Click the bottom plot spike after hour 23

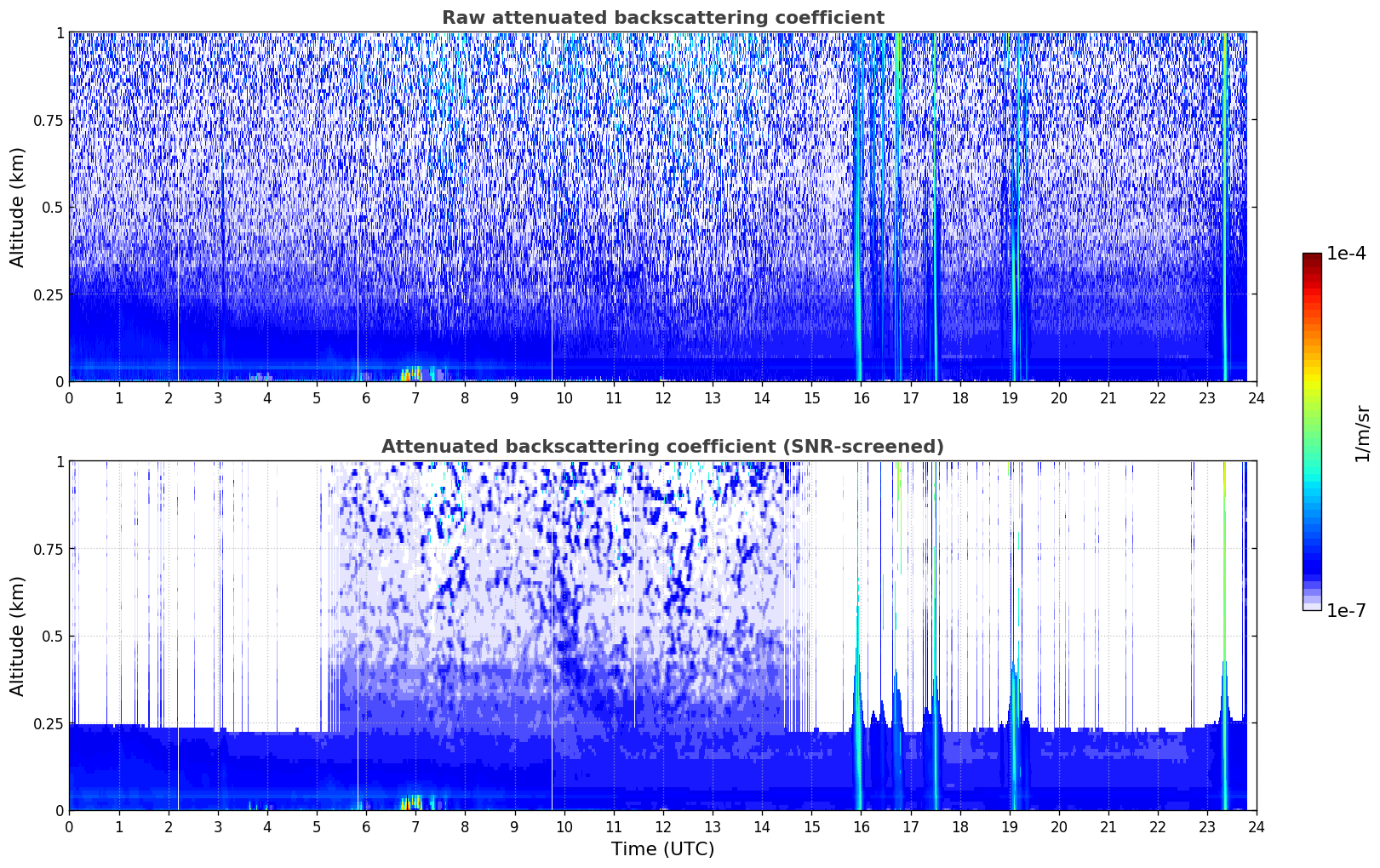pyautogui.click(x=1224, y=723)
